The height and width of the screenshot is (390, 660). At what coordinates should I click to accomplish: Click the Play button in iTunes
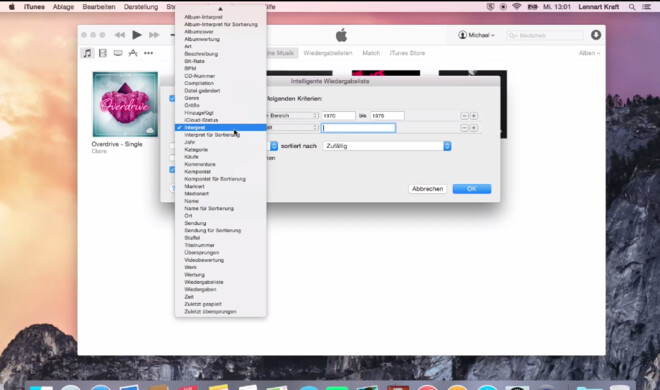click(x=136, y=35)
